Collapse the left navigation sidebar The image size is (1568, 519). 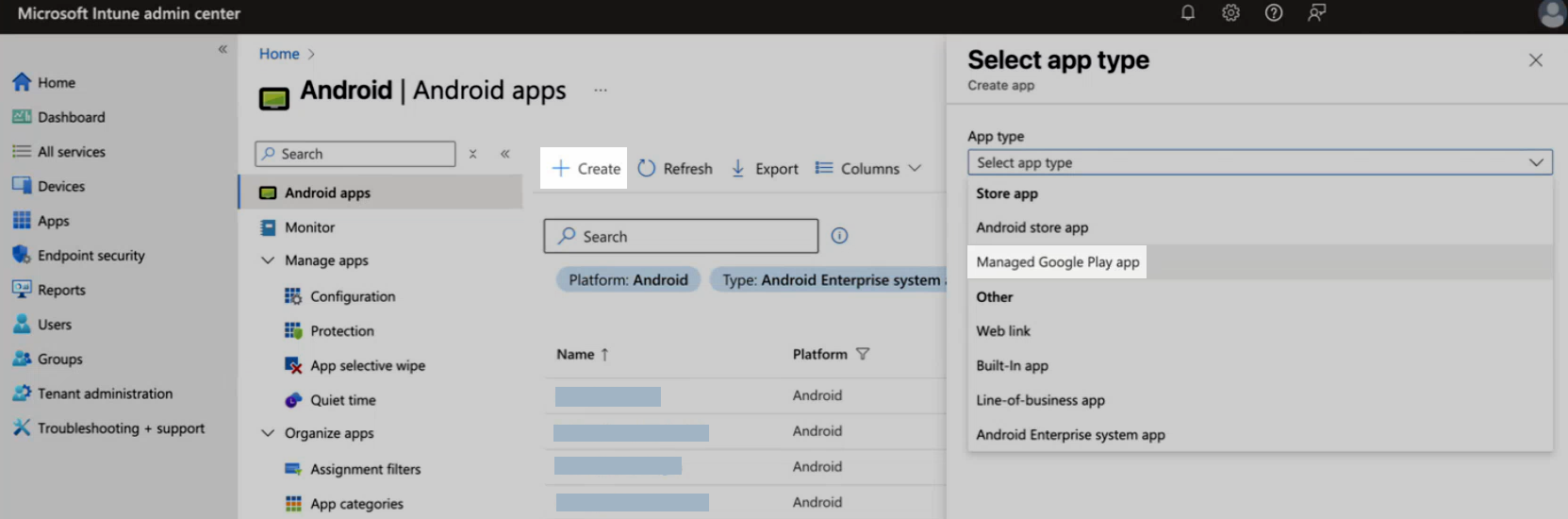coord(223,49)
